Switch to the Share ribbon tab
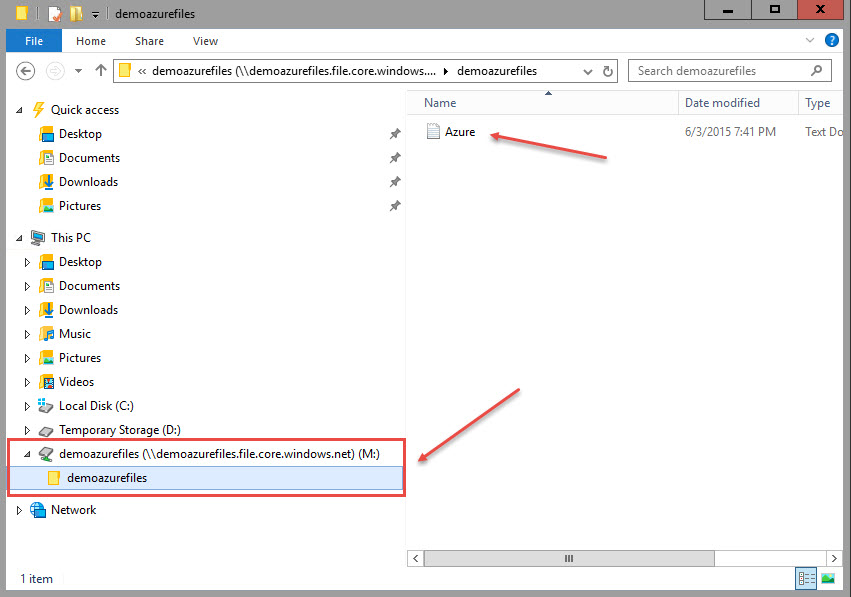The height and width of the screenshot is (597, 851). pyautogui.click(x=149, y=41)
